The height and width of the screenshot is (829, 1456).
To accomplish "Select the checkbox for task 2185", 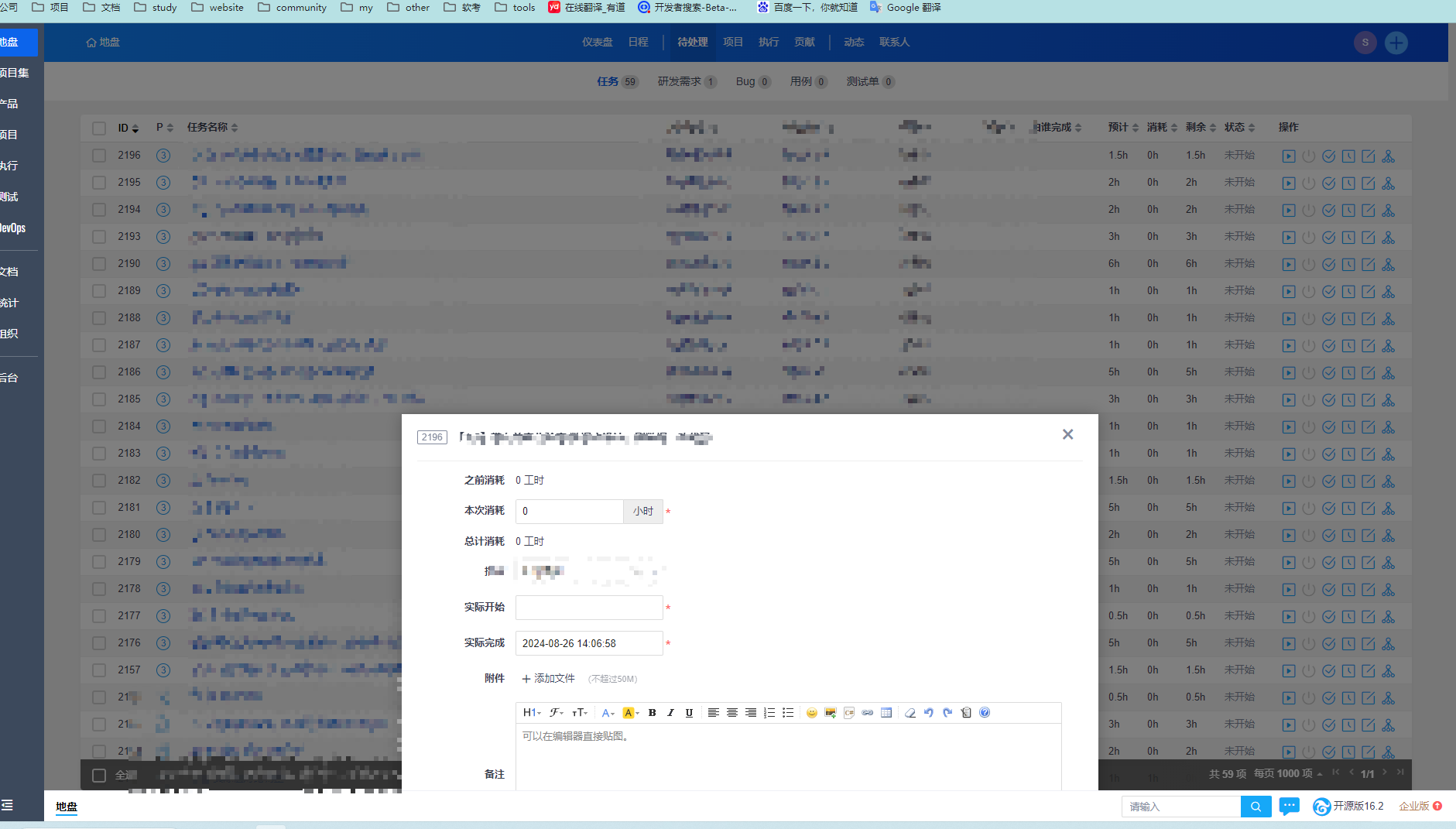I will click(99, 399).
